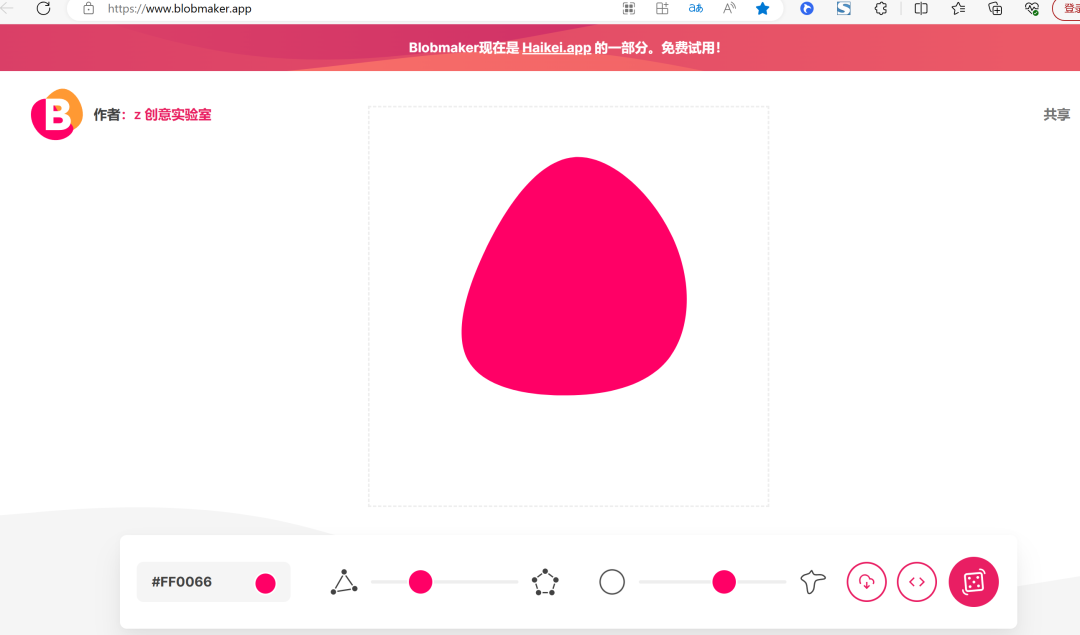
Task: Open the z 创意实验室 author link
Action: [x=172, y=115]
